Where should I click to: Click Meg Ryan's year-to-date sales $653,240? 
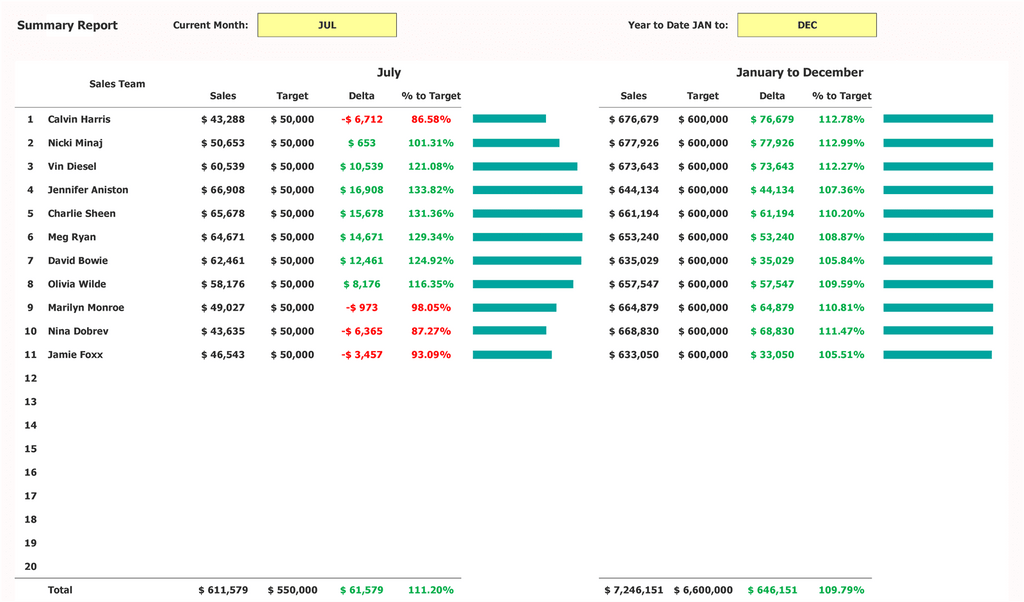click(634, 237)
